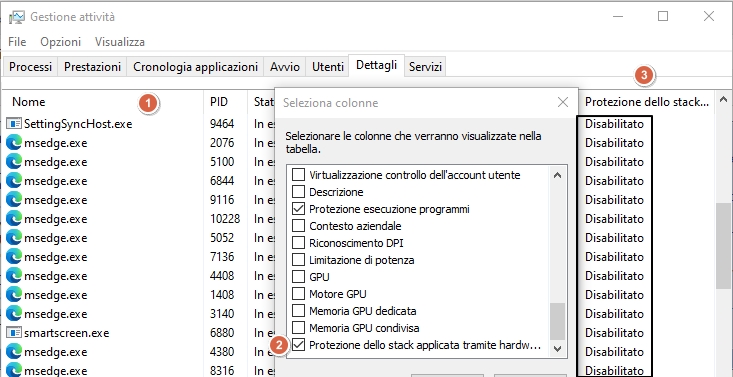The image size is (733, 377).
Task: Click process table scrollbar up arrow
Action: 723,99
